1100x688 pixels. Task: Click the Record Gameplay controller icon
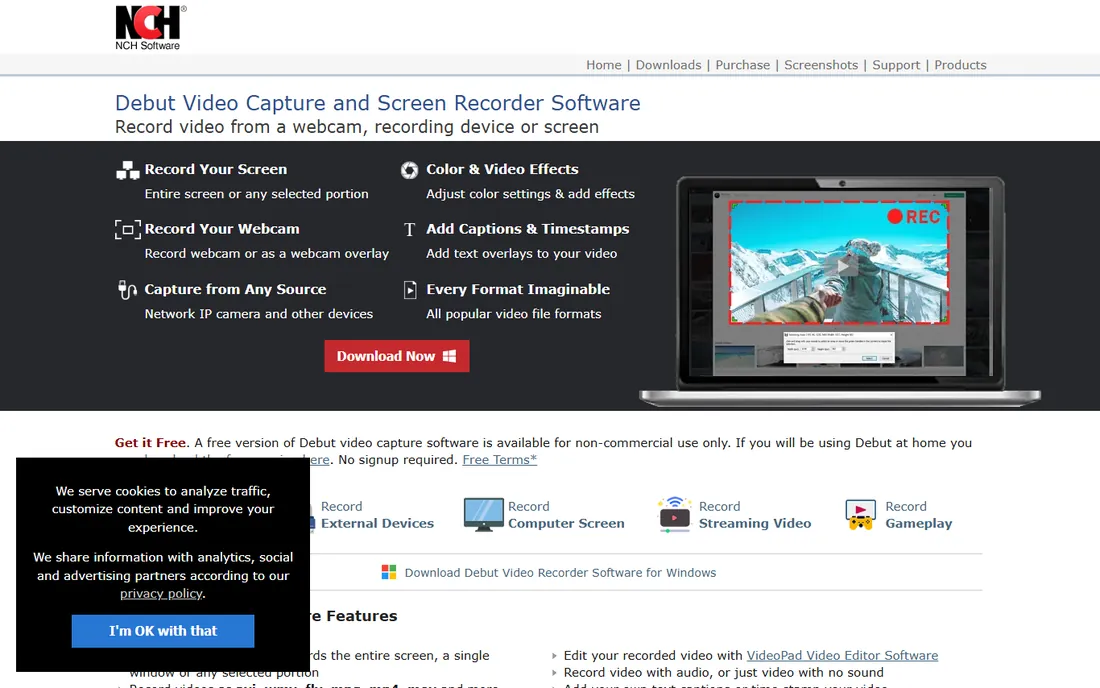[861, 515]
